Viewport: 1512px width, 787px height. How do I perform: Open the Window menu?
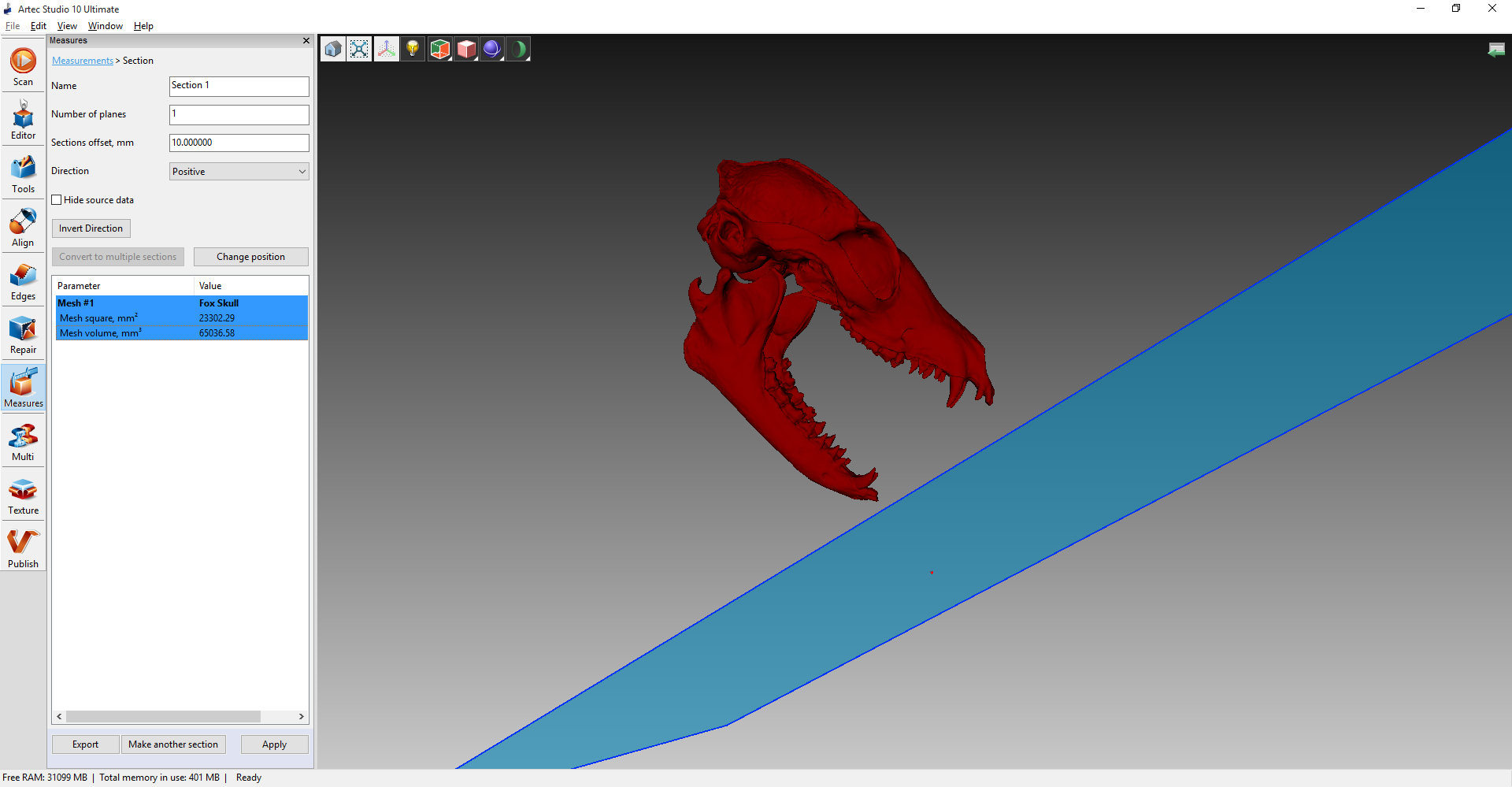tap(105, 26)
